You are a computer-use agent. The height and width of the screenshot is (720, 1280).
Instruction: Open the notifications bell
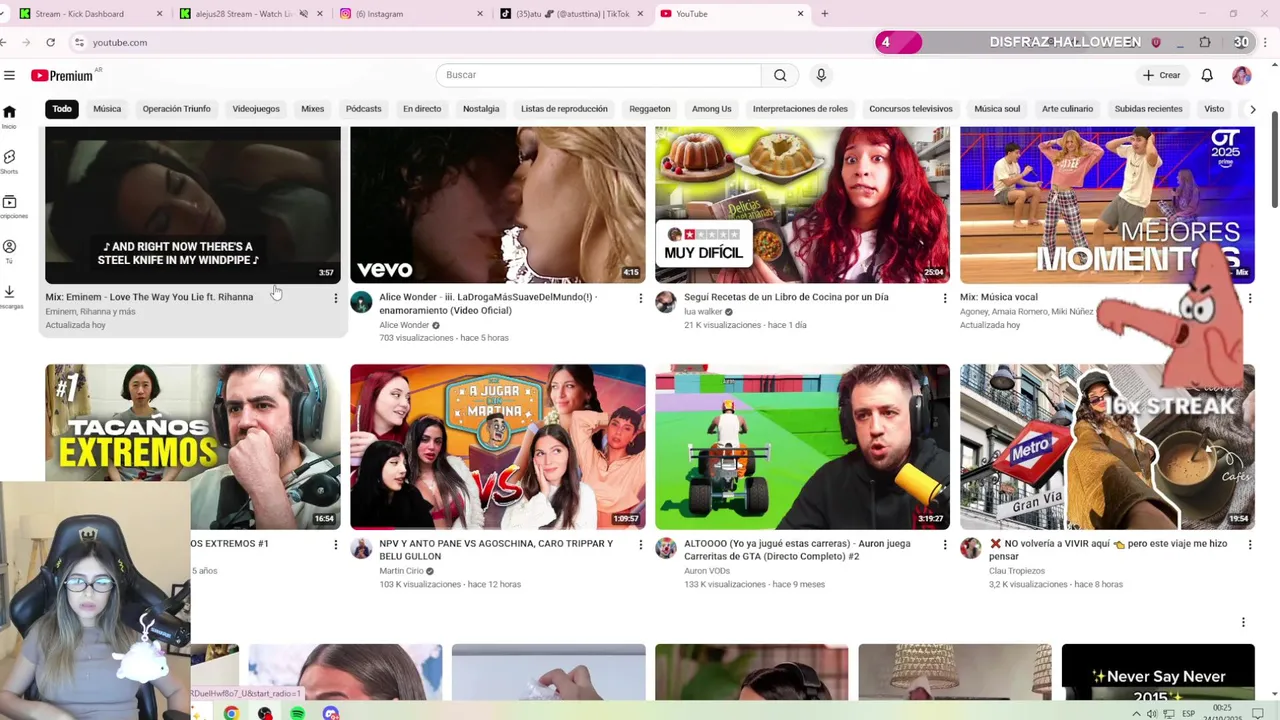(1207, 75)
